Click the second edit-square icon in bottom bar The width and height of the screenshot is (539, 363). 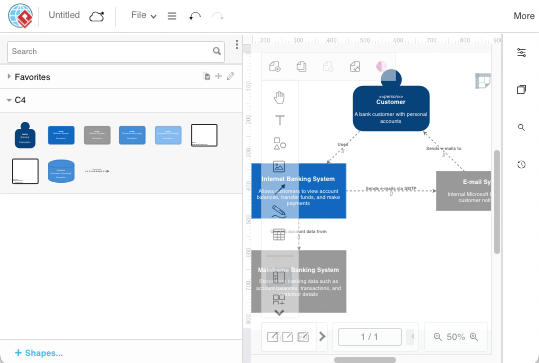pyautogui.click(x=287, y=337)
